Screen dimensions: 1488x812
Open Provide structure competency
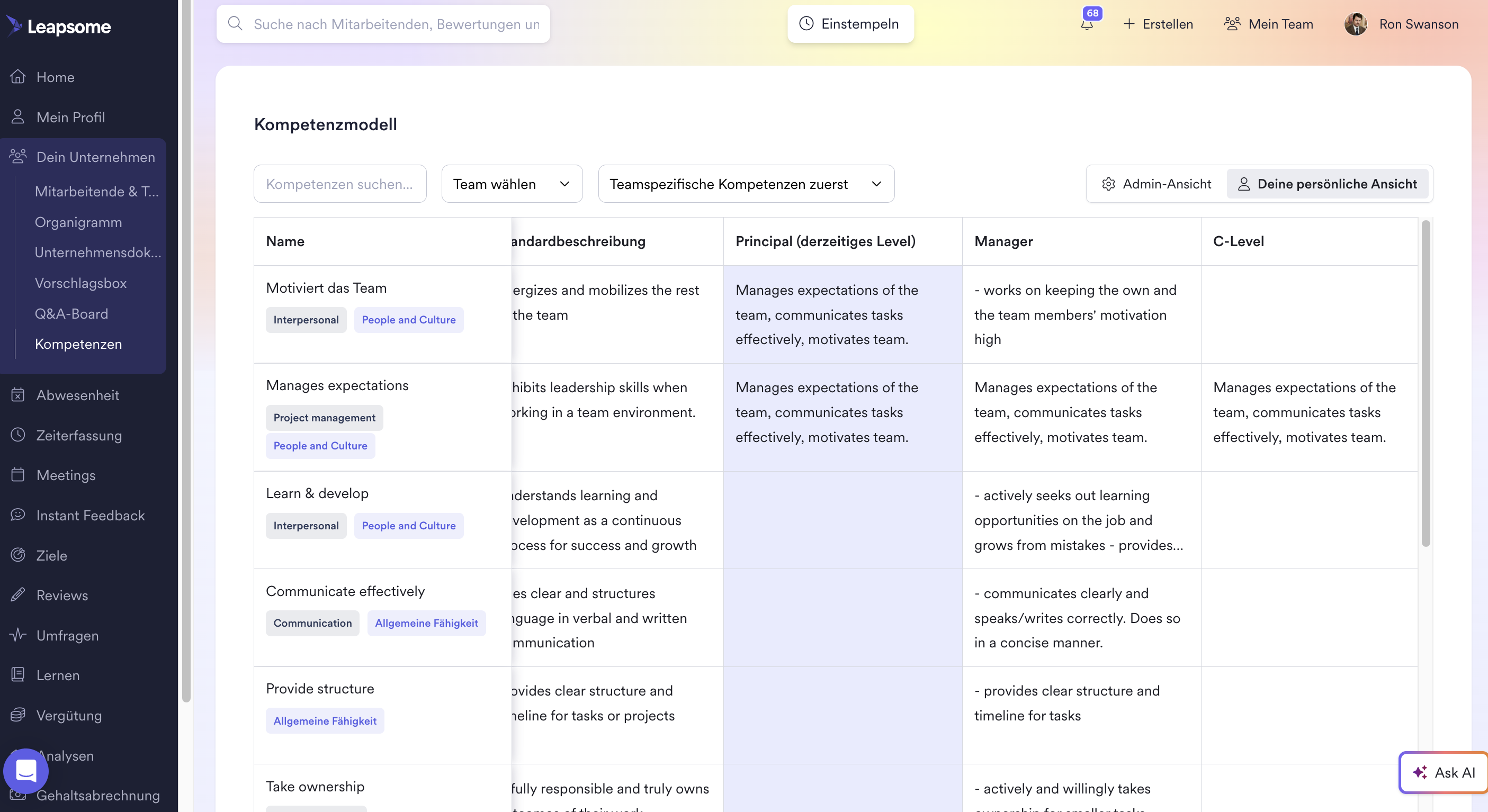pos(319,689)
